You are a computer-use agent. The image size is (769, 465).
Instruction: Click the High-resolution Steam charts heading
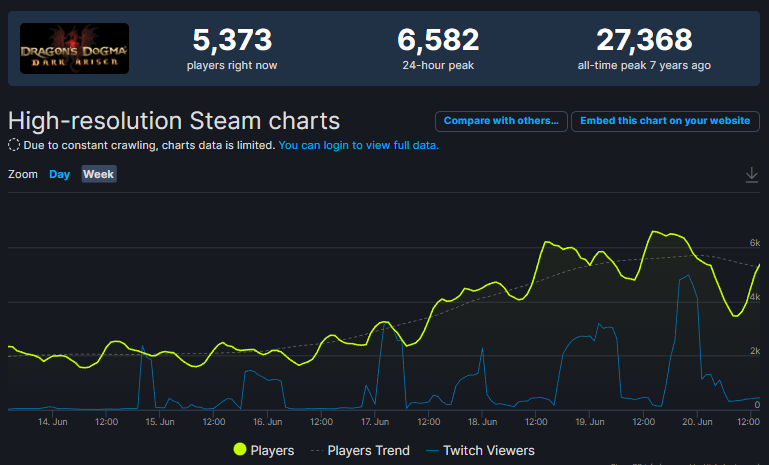point(174,121)
